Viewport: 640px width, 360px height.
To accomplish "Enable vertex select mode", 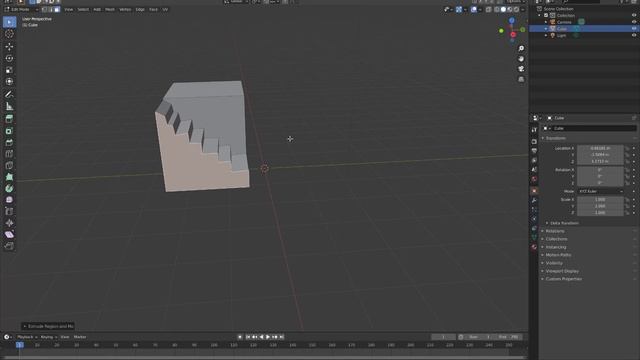I will [x=44, y=9].
